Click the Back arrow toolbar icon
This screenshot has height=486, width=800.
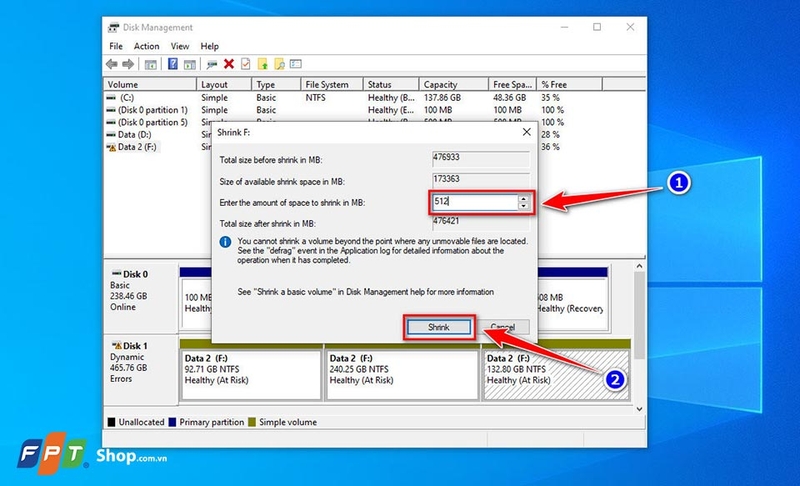tap(111, 64)
